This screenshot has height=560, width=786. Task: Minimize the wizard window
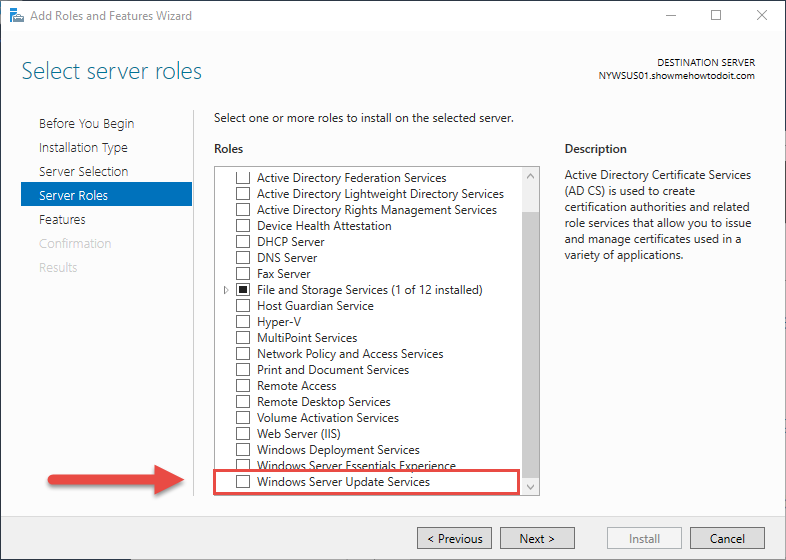click(x=671, y=16)
